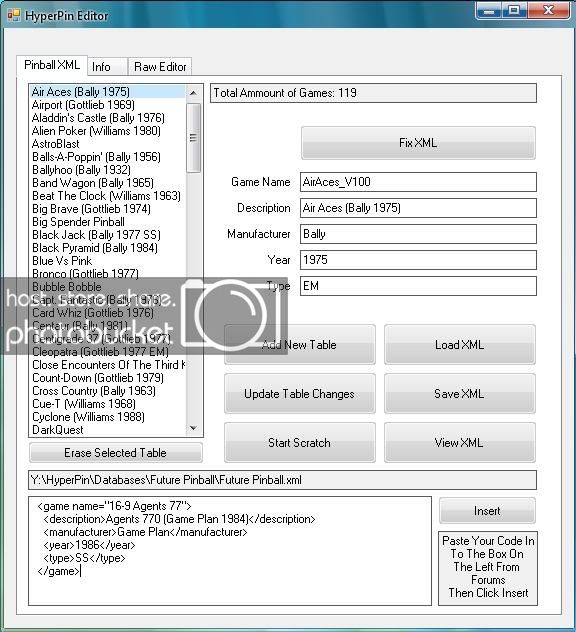The width and height of the screenshot is (576, 632).
Task: Click the game list scroll up arrow
Action: tap(193, 93)
